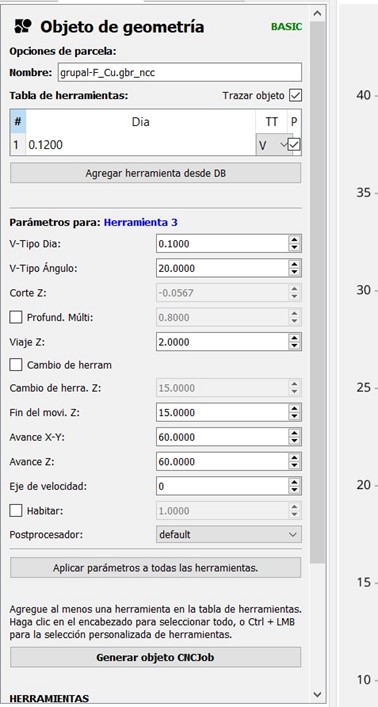
Task: Click the vertical scrollbar thumb of panel
Action: (318, 292)
